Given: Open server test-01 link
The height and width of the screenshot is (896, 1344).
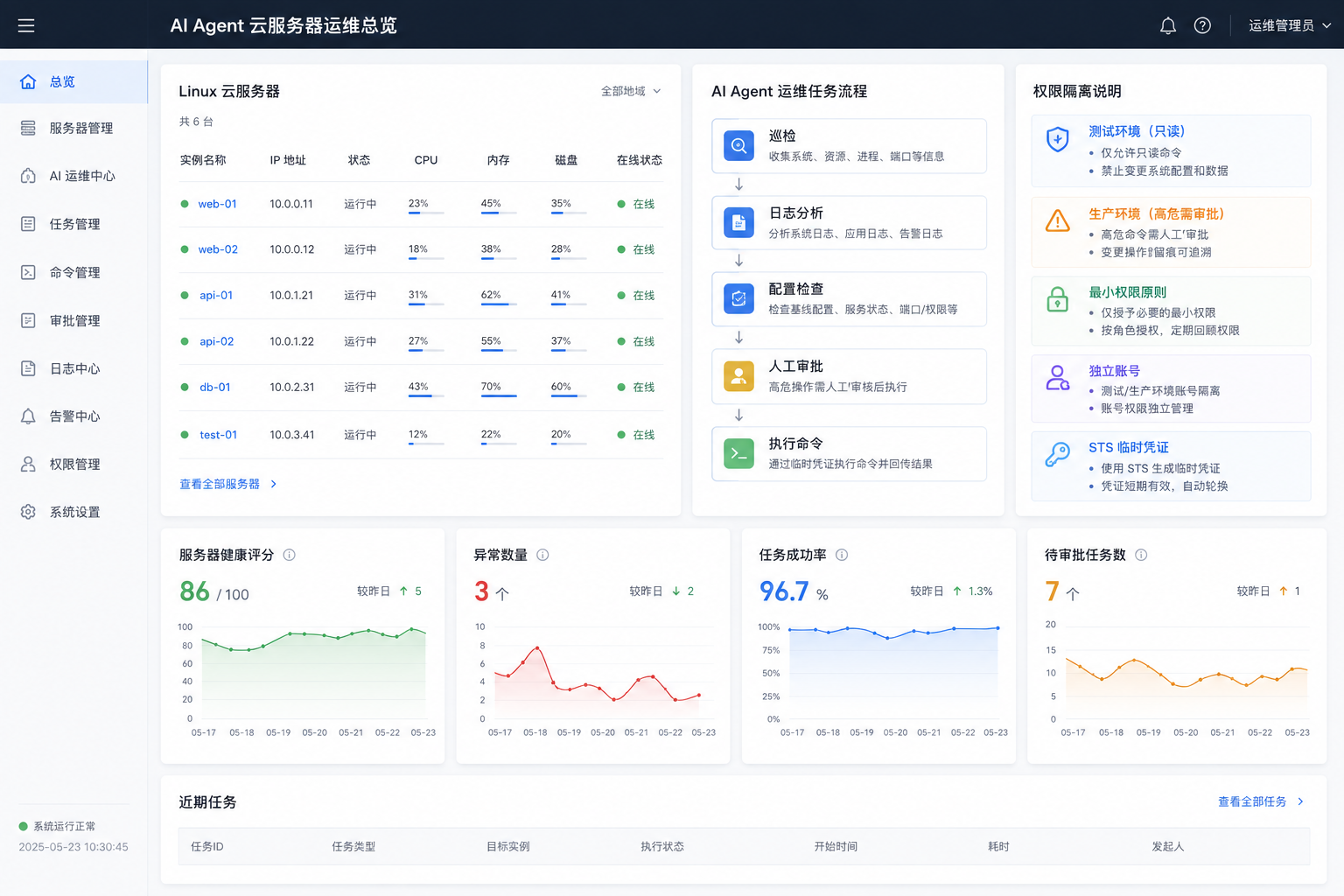Looking at the screenshot, I should 218,435.
